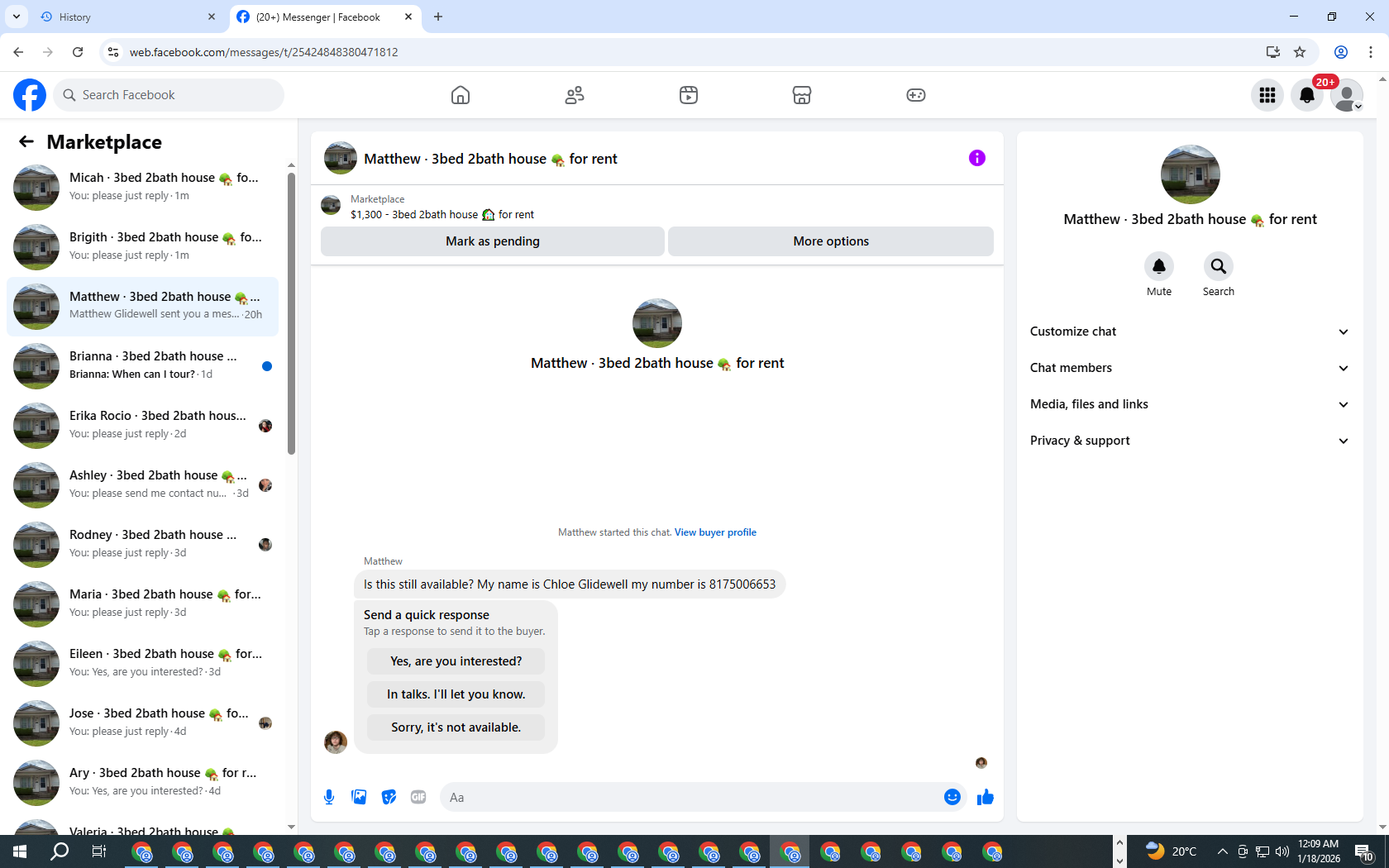
Task: Show hidden system tray icons
Action: (1222, 851)
